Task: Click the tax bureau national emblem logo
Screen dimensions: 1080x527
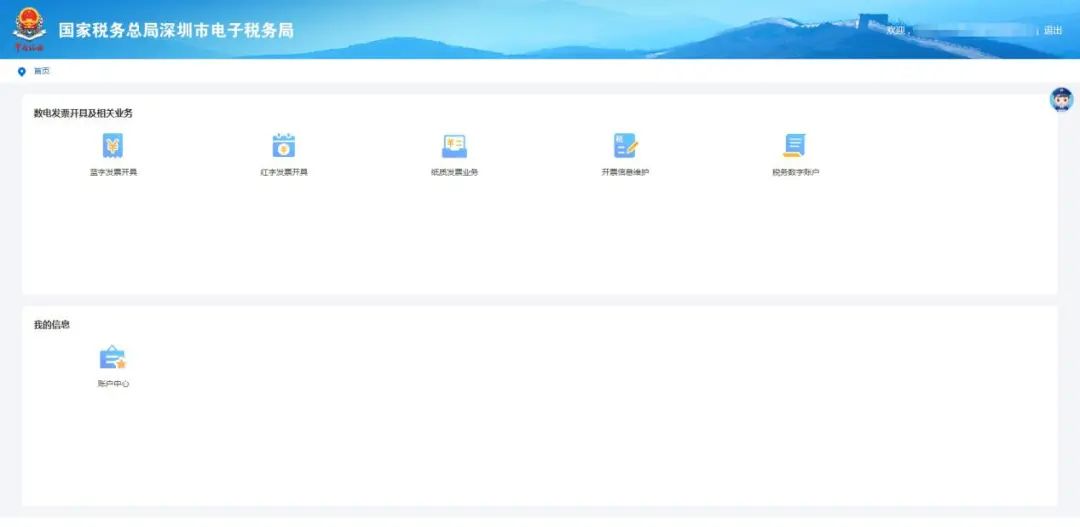Action: (30, 29)
